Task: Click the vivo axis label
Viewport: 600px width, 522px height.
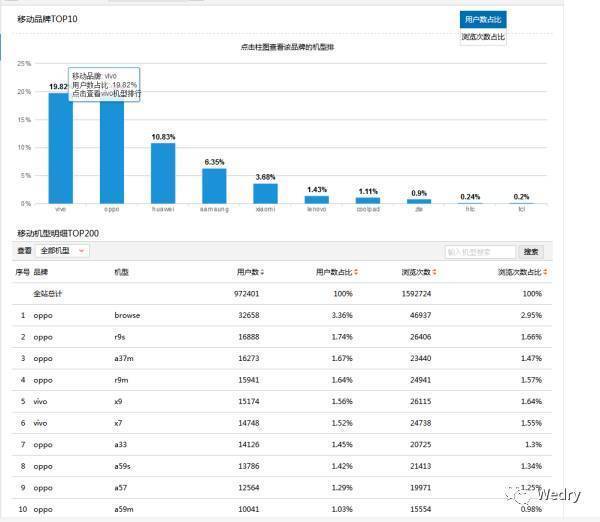Action: (x=60, y=209)
